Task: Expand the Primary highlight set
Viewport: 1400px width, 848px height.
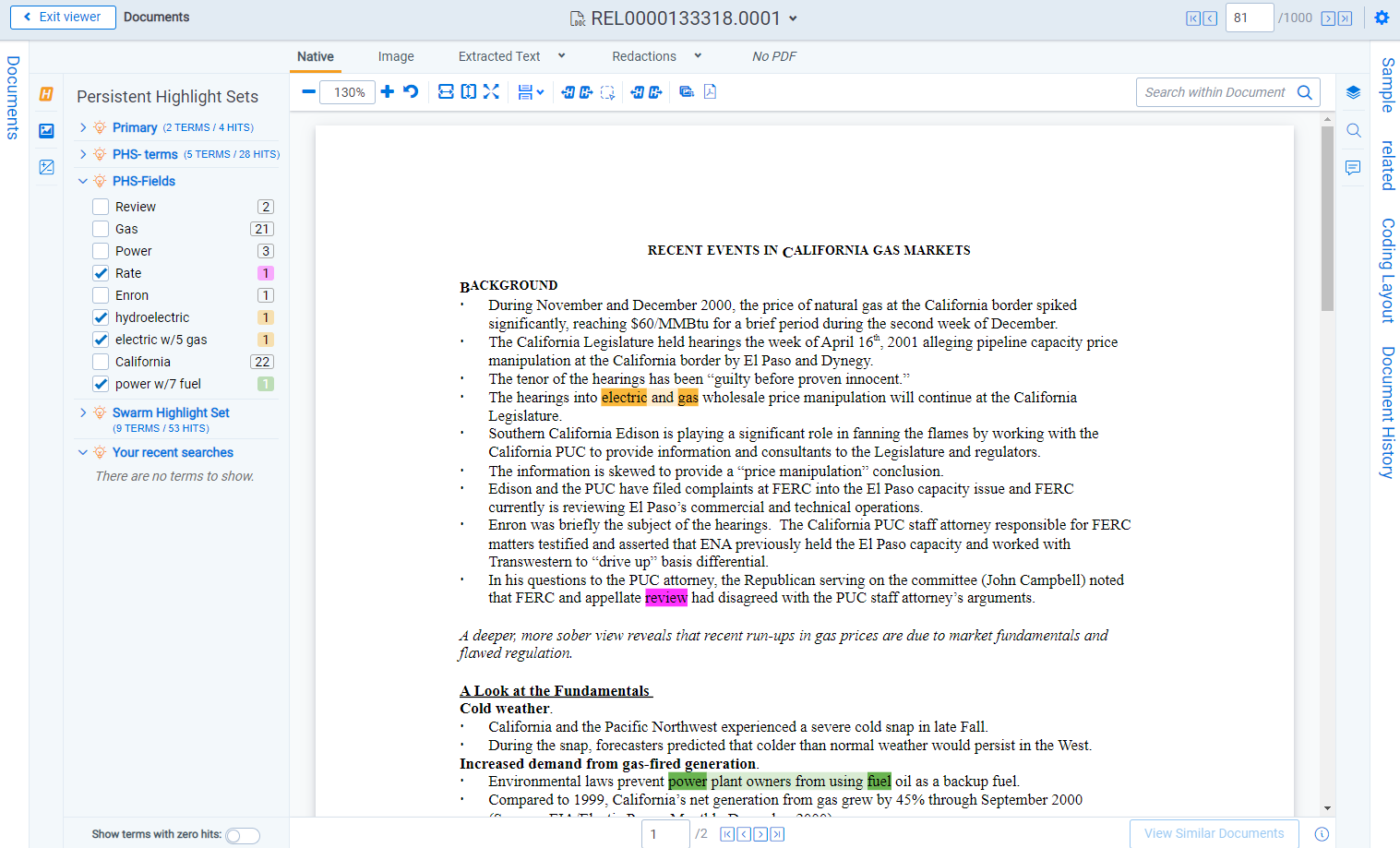Action: (x=83, y=127)
